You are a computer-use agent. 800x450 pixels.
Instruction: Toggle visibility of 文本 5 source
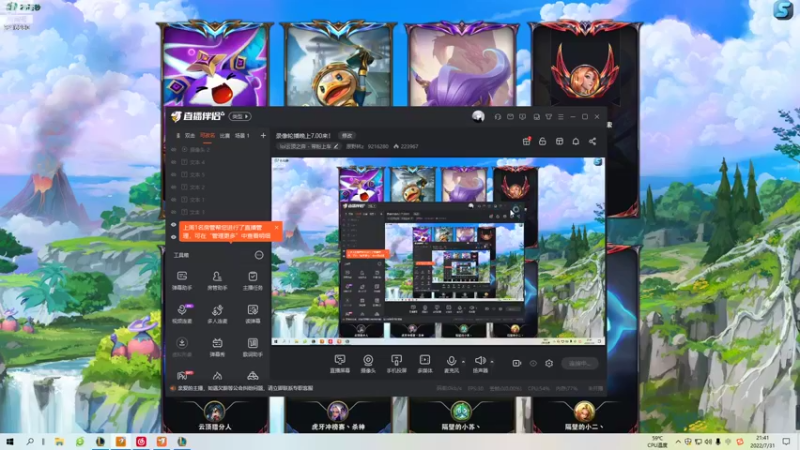point(174,174)
